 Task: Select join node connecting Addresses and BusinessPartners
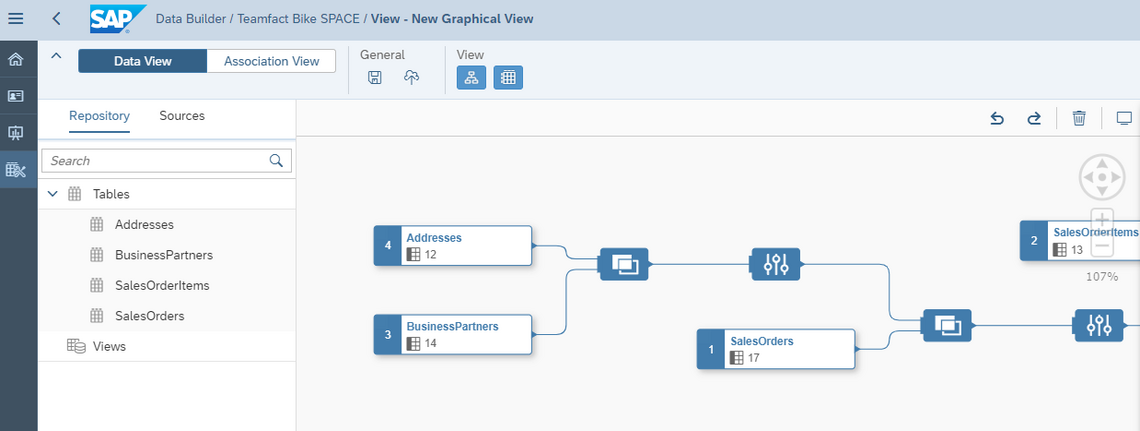pos(623,265)
